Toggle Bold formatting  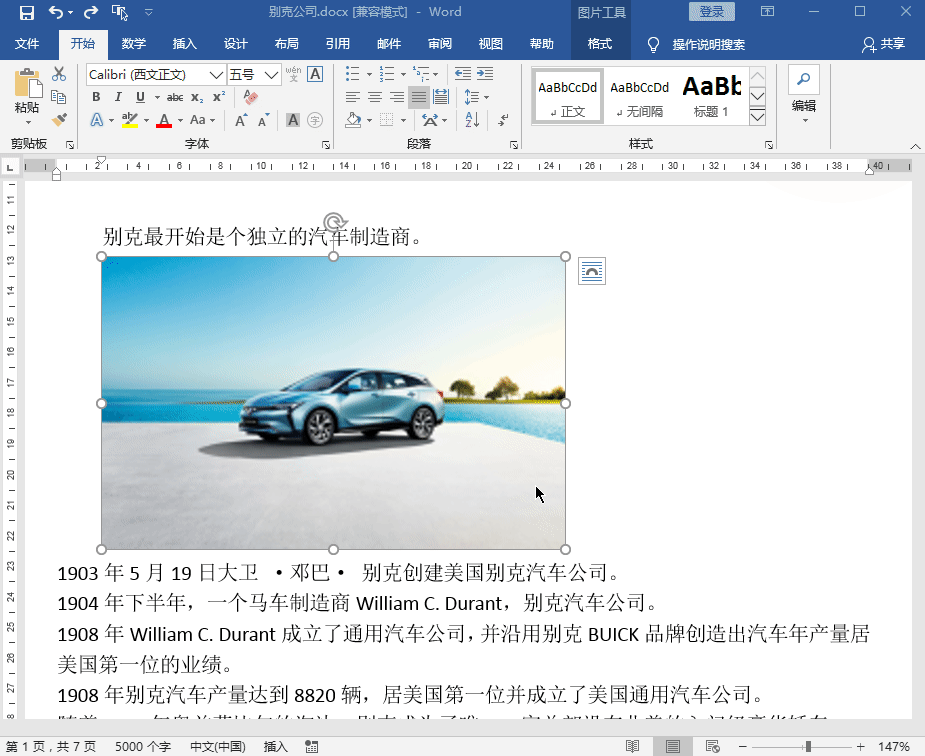[96, 97]
